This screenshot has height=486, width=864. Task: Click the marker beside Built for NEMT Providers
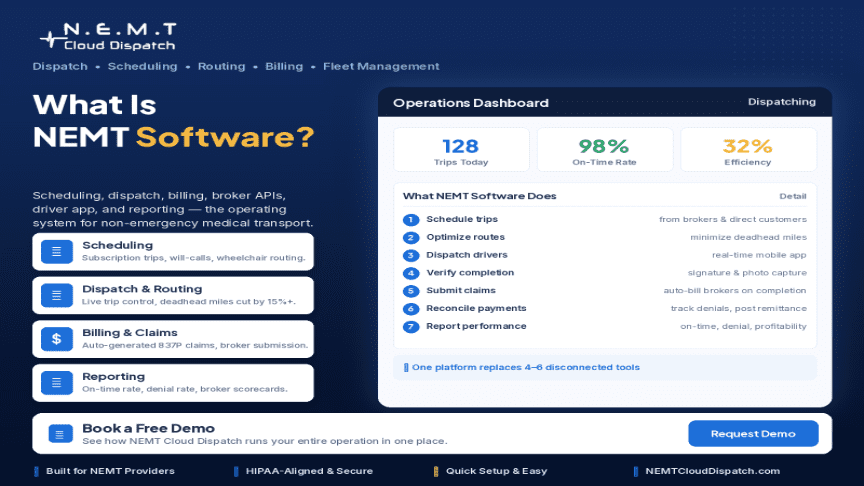click(x=36, y=471)
